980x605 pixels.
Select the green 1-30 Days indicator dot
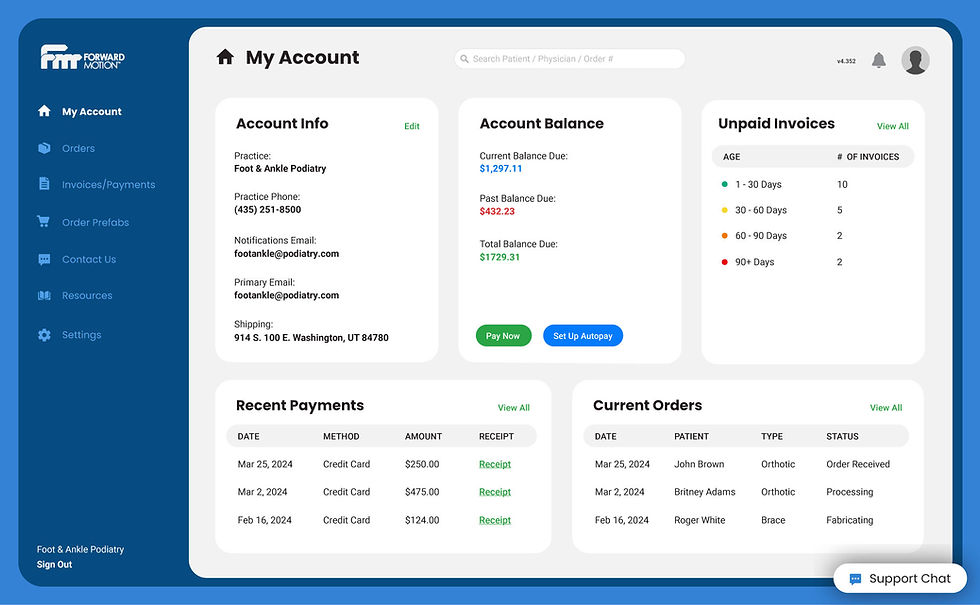(x=723, y=184)
